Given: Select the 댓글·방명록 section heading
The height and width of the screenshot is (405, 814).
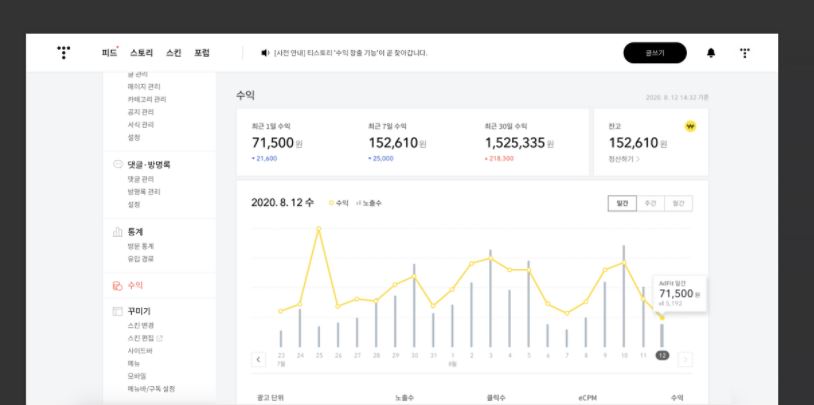Looking at the screenshot, I should pyautogui.click(x=149, y=165).
